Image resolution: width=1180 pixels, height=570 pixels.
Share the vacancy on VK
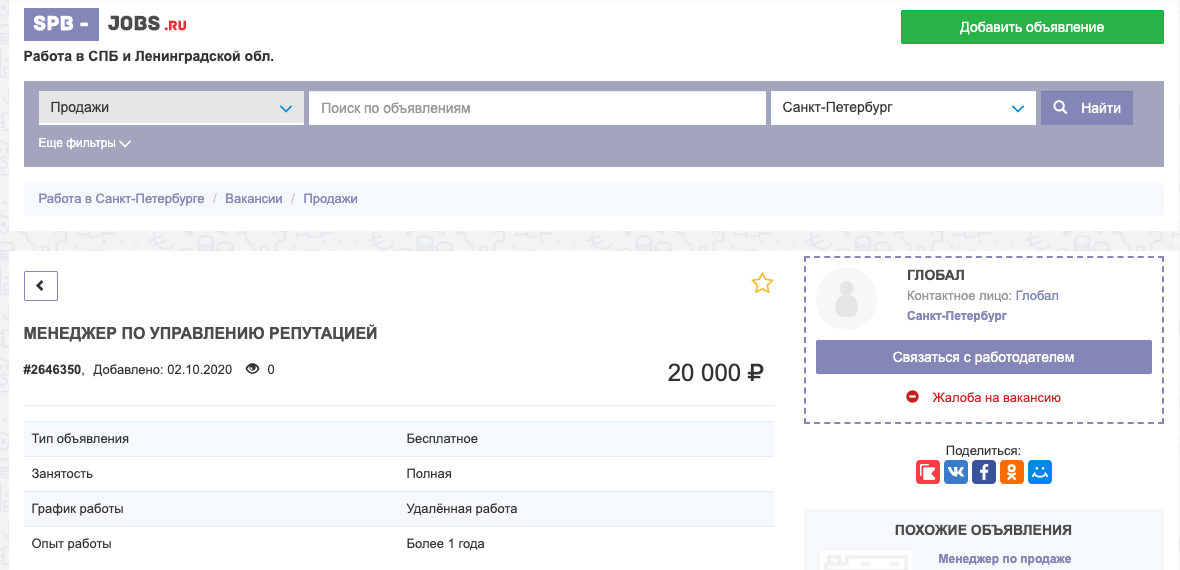click(956, 472)
